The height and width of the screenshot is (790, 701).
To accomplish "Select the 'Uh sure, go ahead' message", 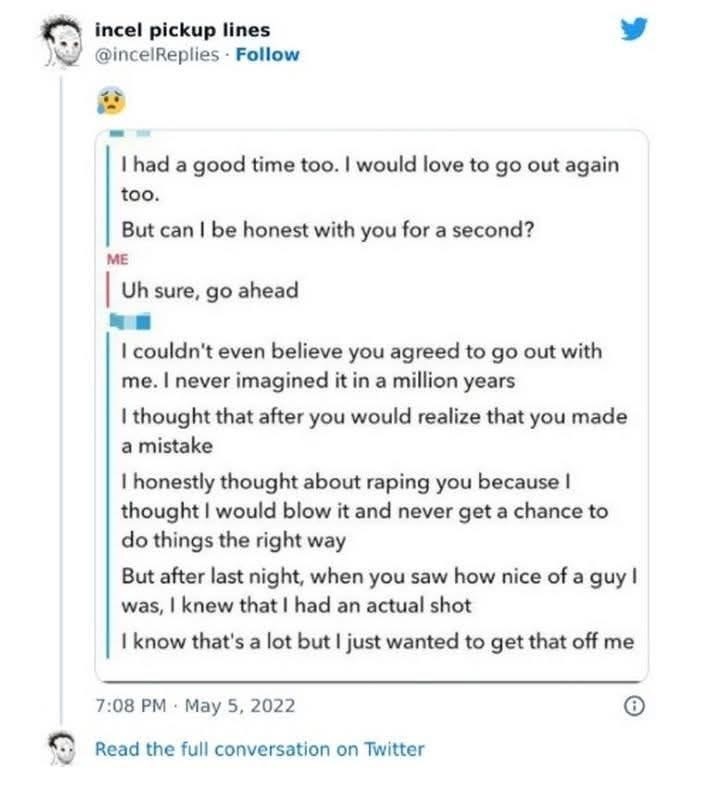I will coord(209,289).
